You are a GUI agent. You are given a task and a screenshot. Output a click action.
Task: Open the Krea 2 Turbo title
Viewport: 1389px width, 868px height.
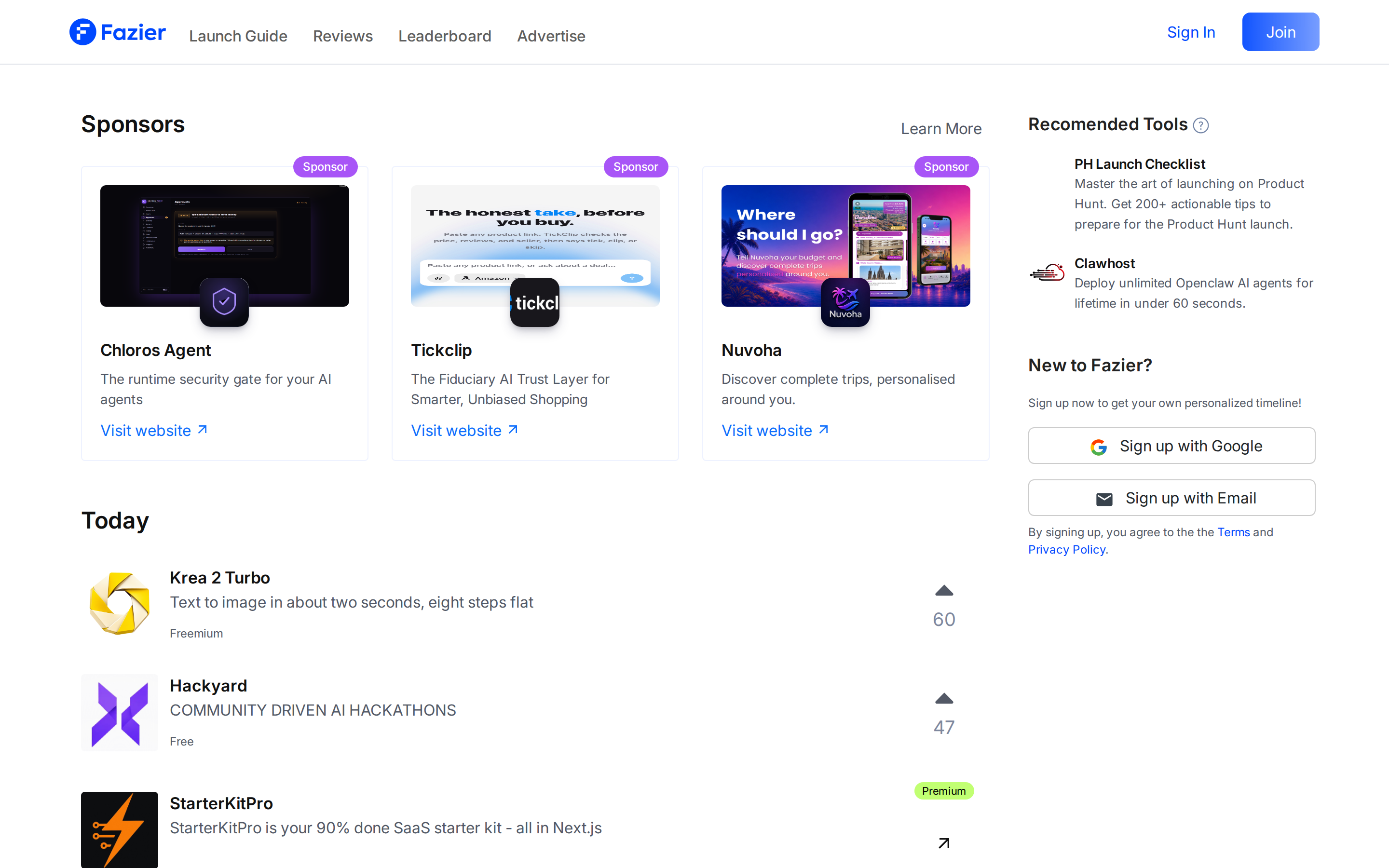[220, 578]
